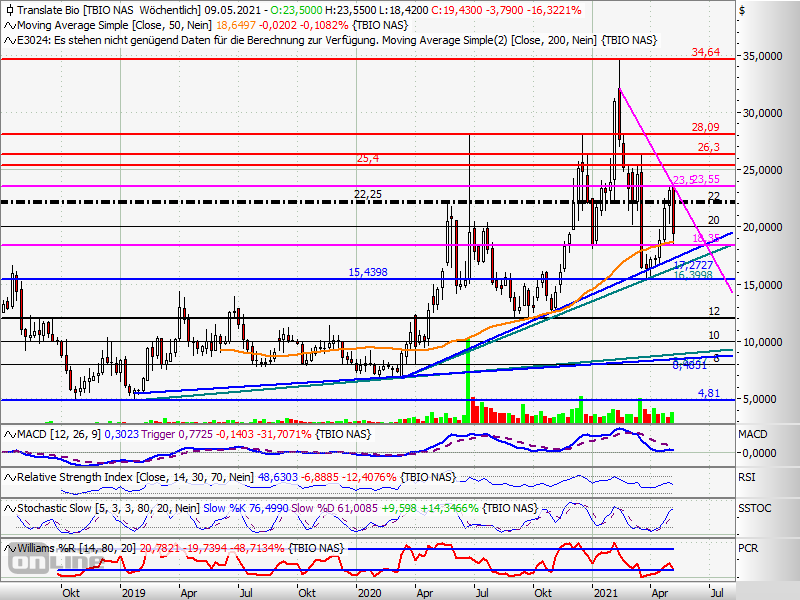This screenshot has width=800, height=600.
Task: Select the 22,25 dash-dot line label
Action: (x=368, y=194)
